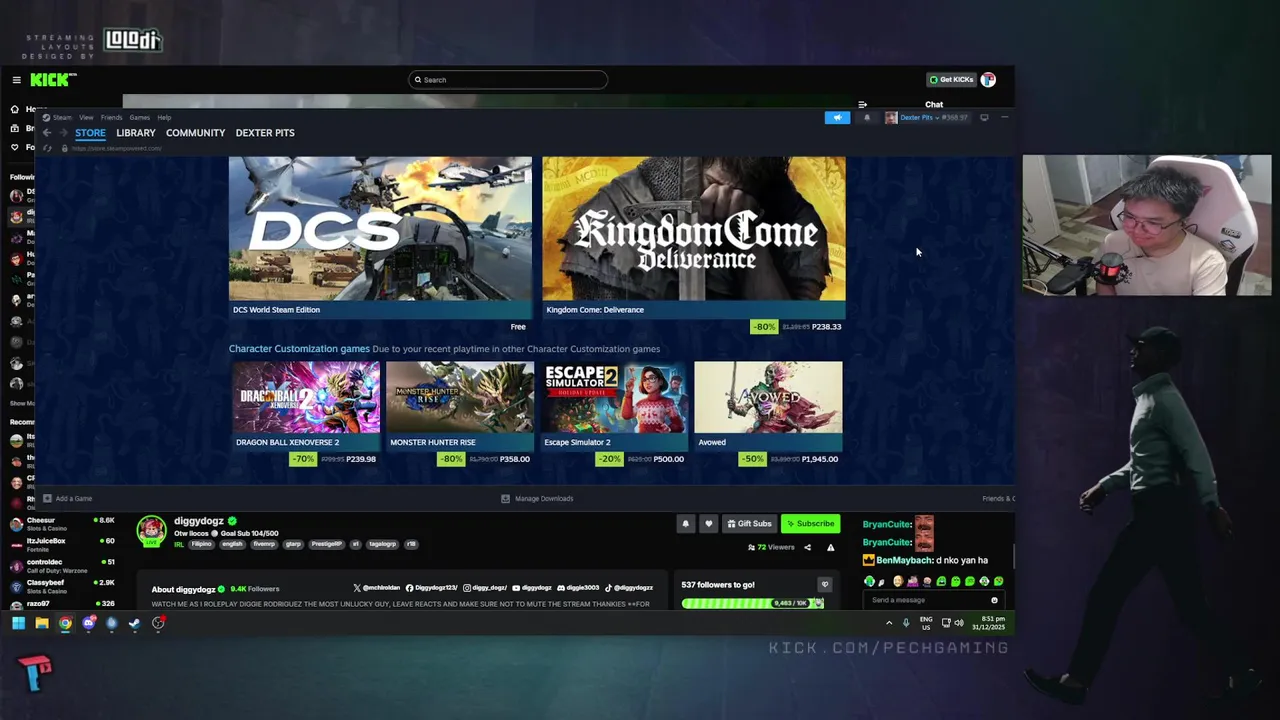
Task: Click the IRL category link
Action: point(179,544)
